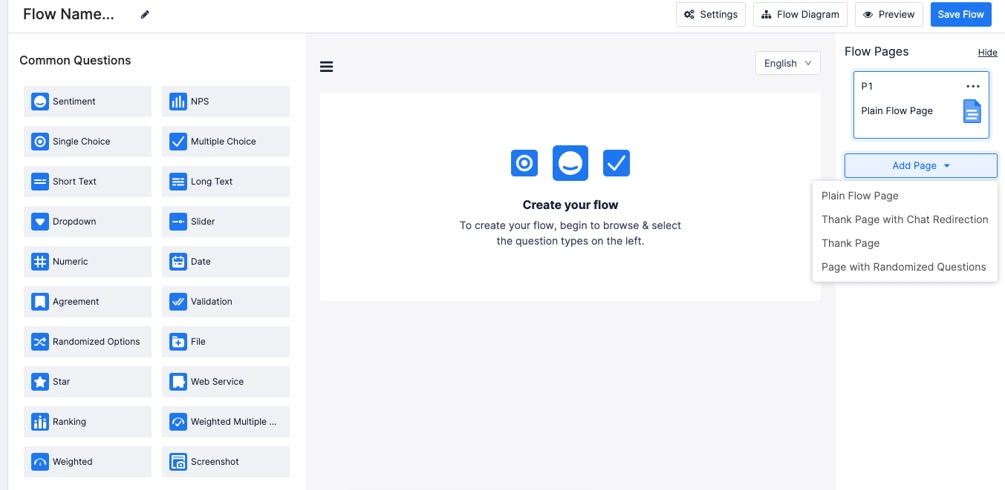Click the Flow Name title text
This screenshot has width=1005, height=490.
tap(69, 15)
